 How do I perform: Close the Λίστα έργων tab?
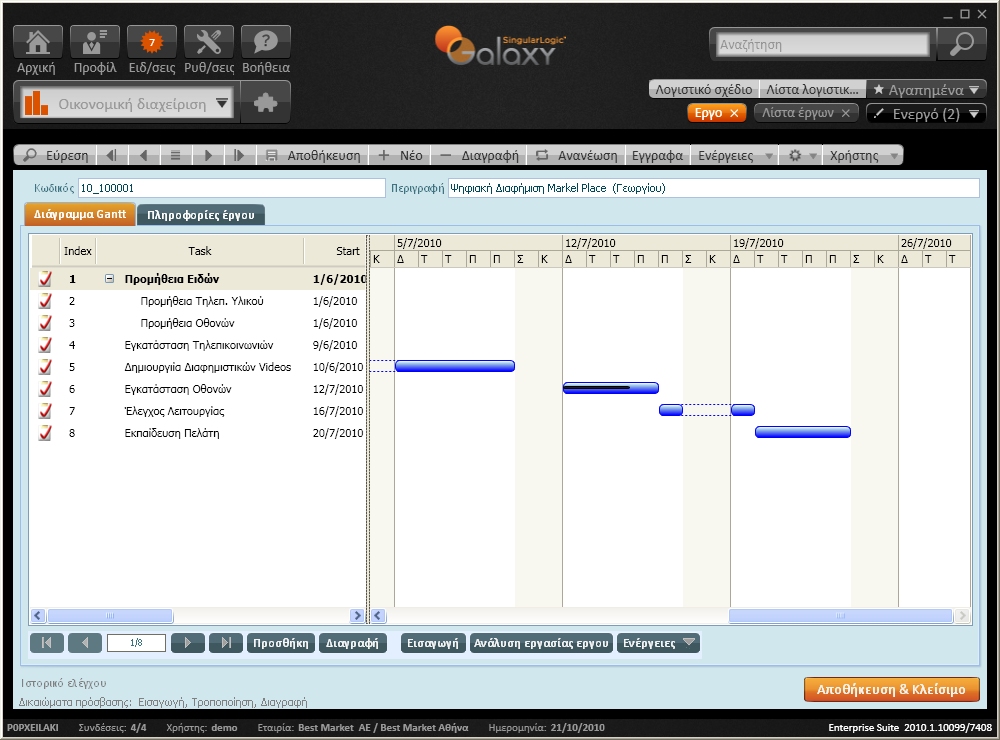pyautogui.click(x=846, y=113)
